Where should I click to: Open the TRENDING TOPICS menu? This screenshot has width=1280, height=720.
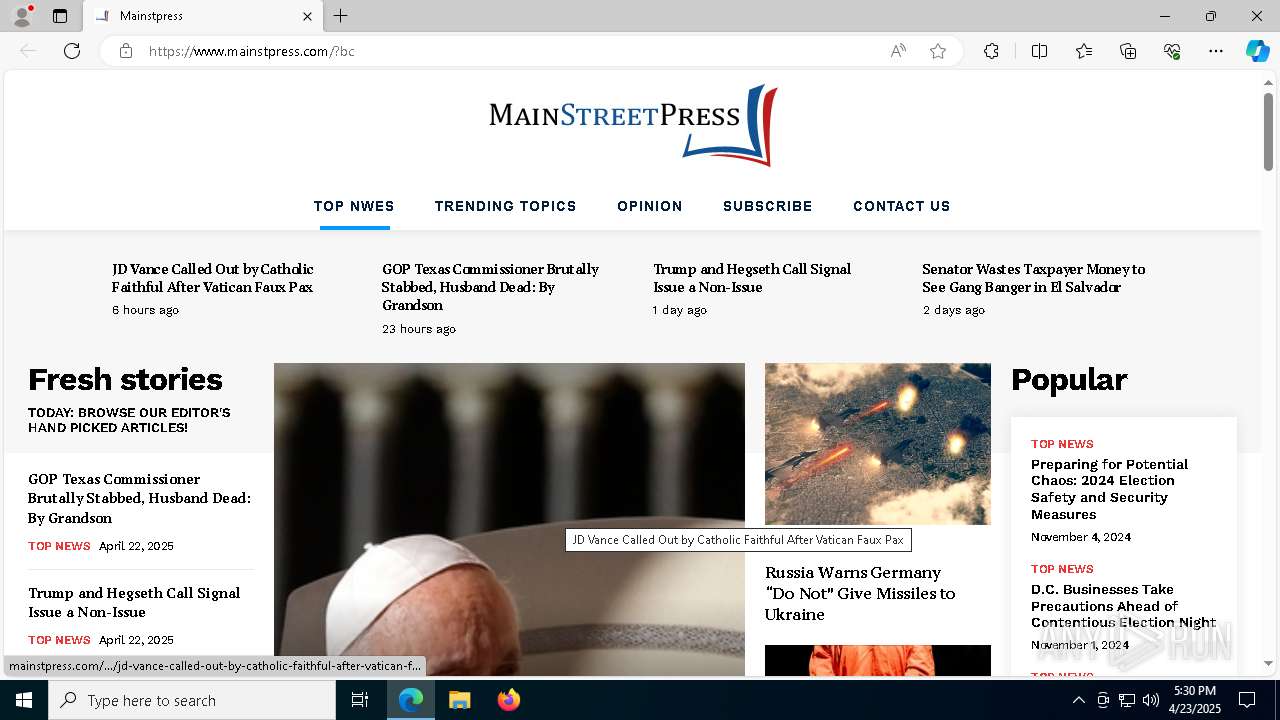pyautogui.click(x=505, y=206)
